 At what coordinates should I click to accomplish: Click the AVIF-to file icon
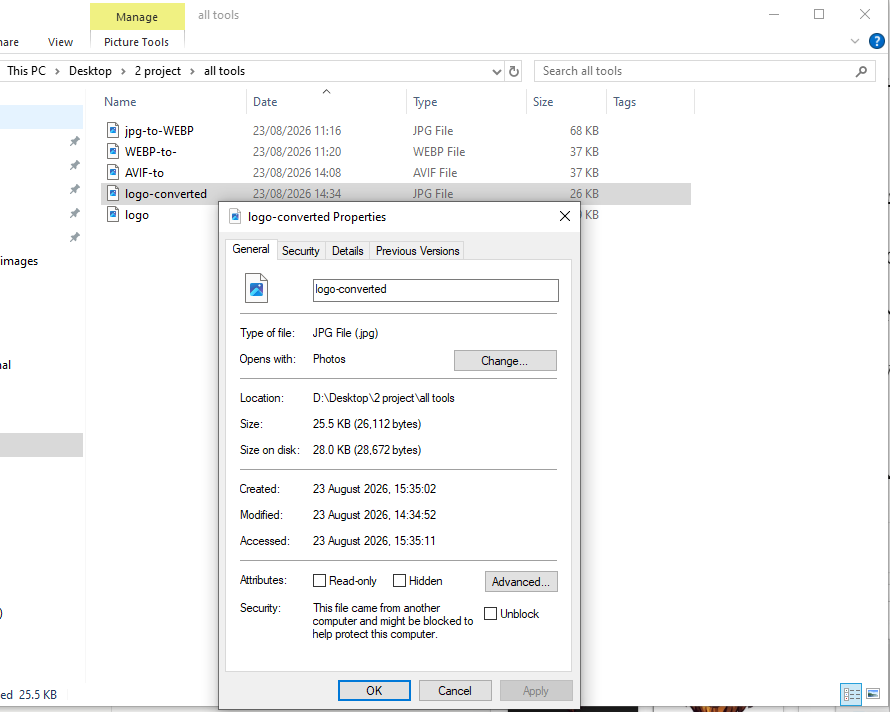point(113,173)
